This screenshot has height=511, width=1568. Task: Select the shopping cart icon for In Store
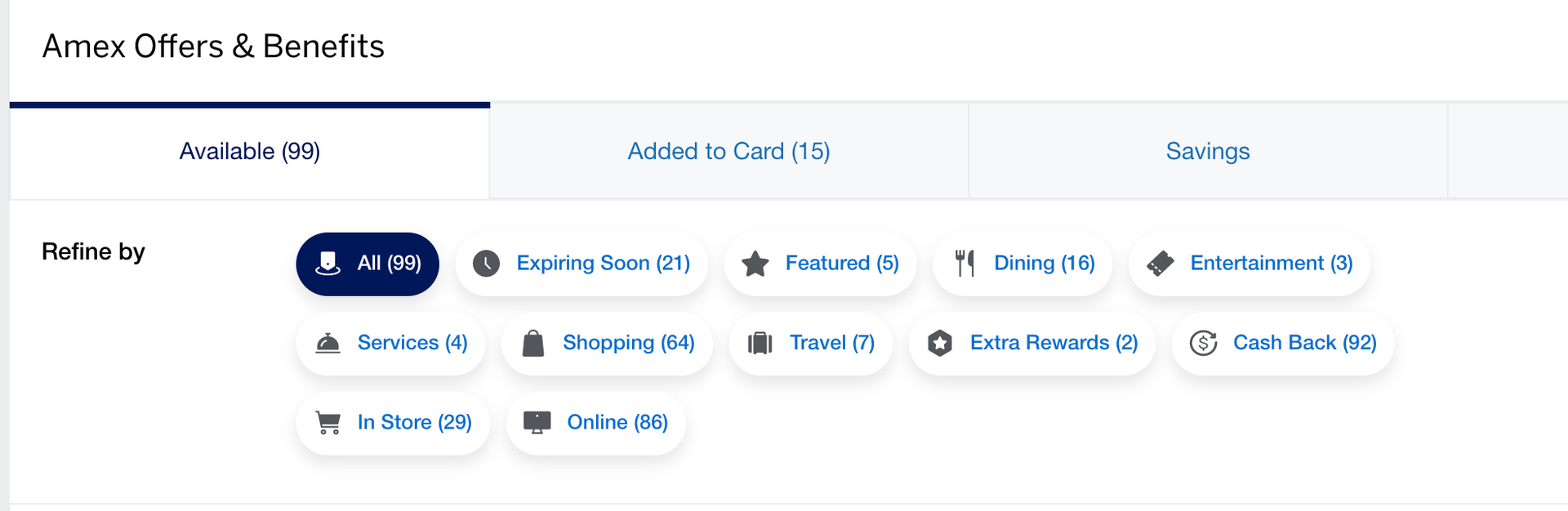tap(328, 422)
